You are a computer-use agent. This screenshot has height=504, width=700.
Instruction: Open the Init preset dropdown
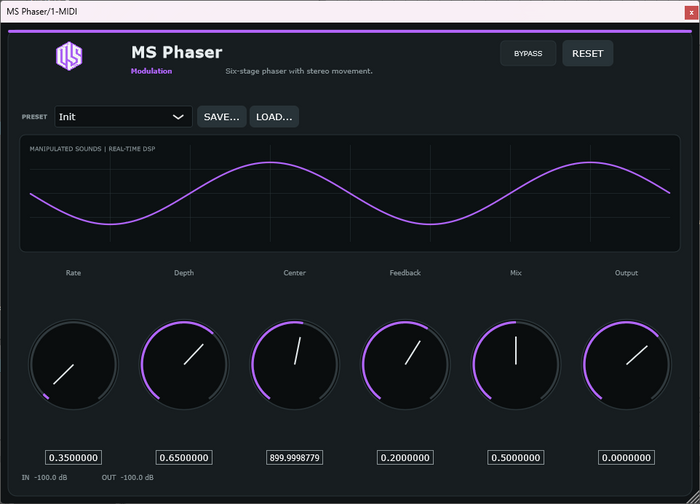tap(123, 117)
